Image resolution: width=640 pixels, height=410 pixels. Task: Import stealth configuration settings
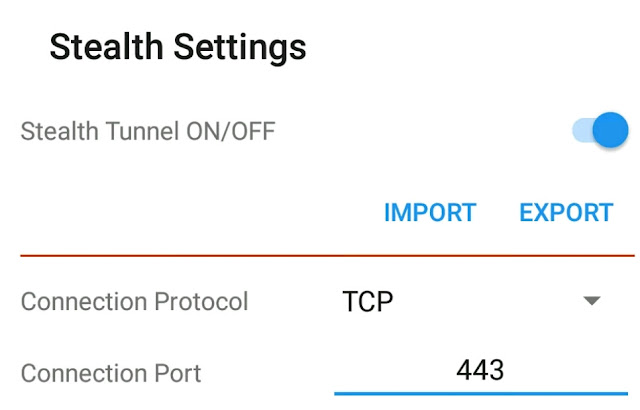click(430, 213)
